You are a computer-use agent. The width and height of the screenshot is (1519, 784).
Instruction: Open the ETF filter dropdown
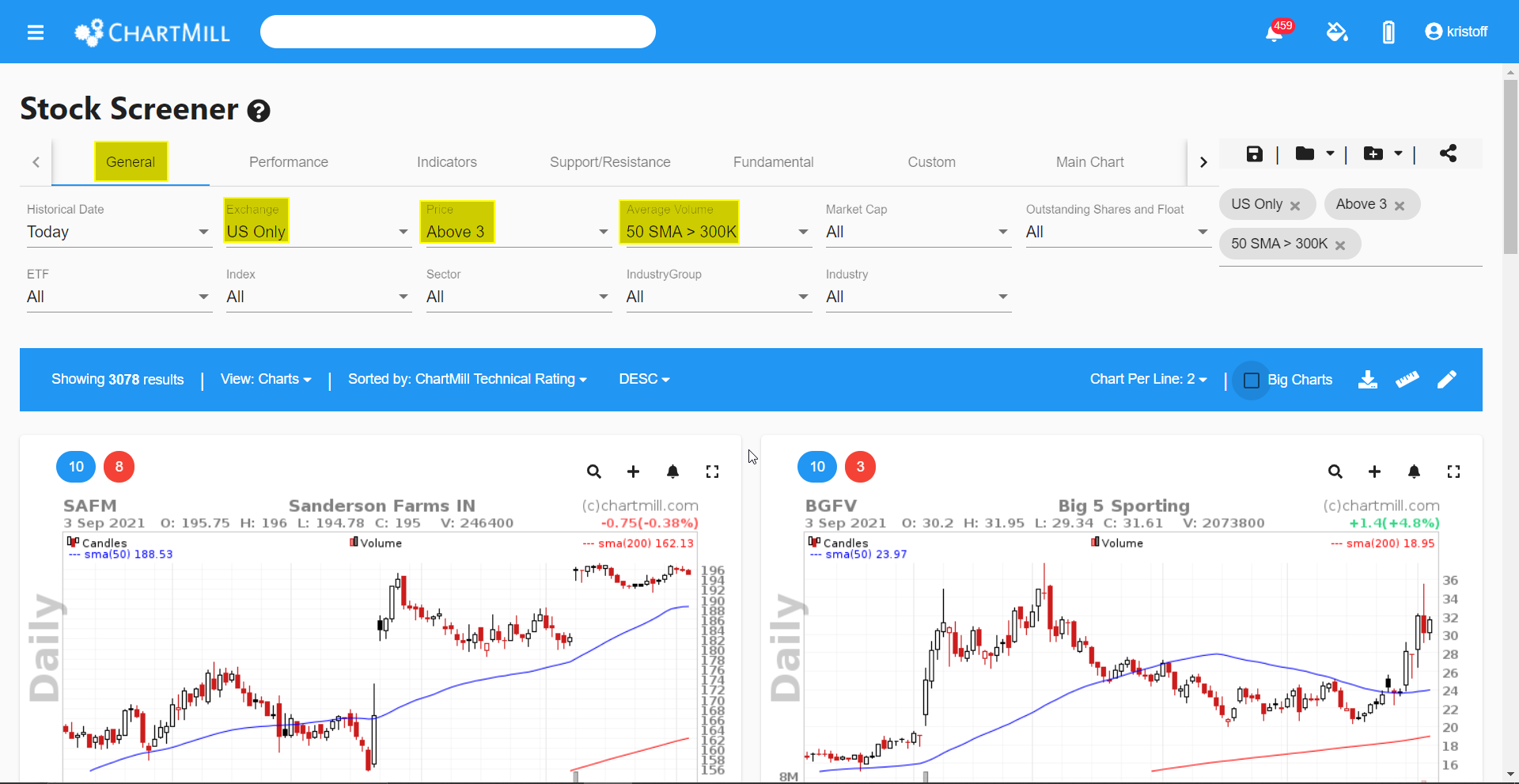pyautogui.click(x=119, y=297)
